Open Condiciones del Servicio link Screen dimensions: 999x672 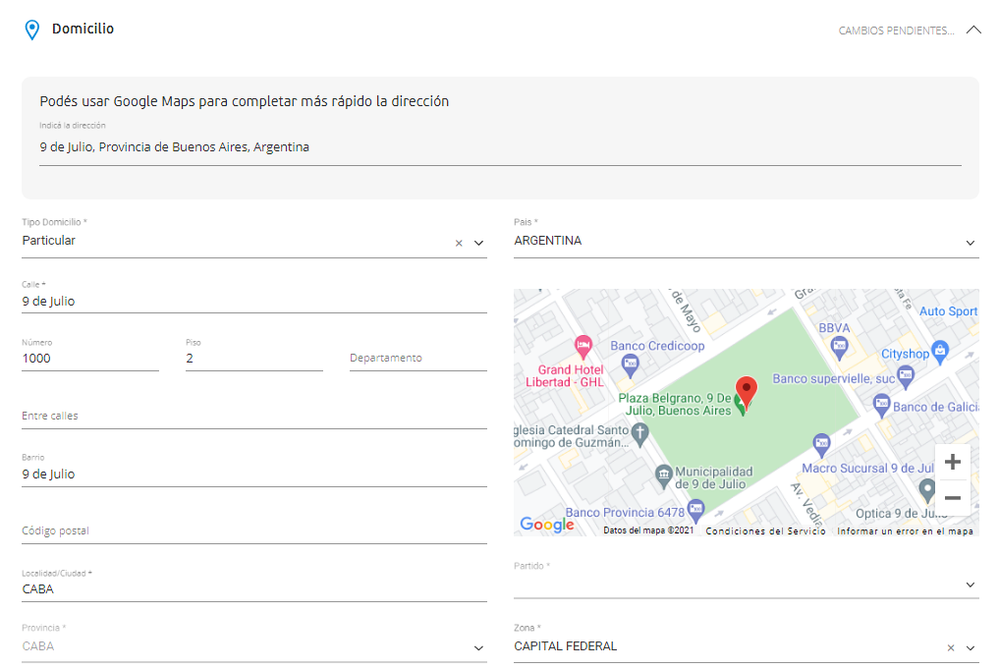tap(765, 531)
